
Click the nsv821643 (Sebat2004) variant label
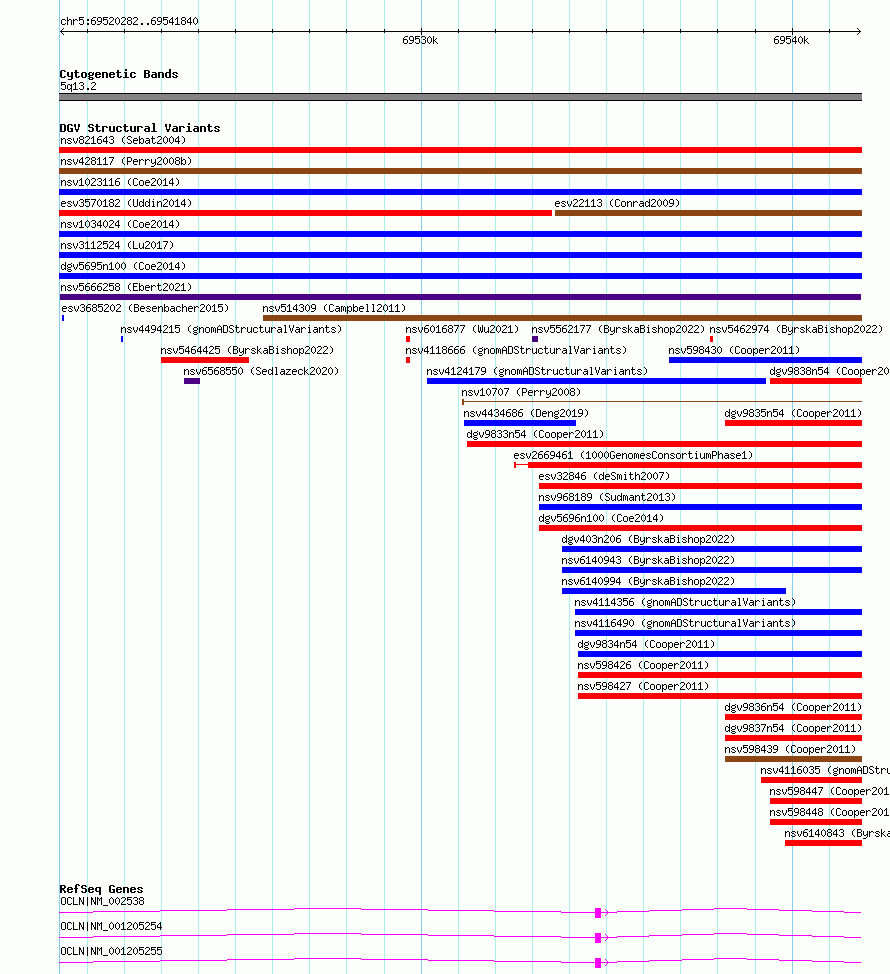tap(123, 140)
